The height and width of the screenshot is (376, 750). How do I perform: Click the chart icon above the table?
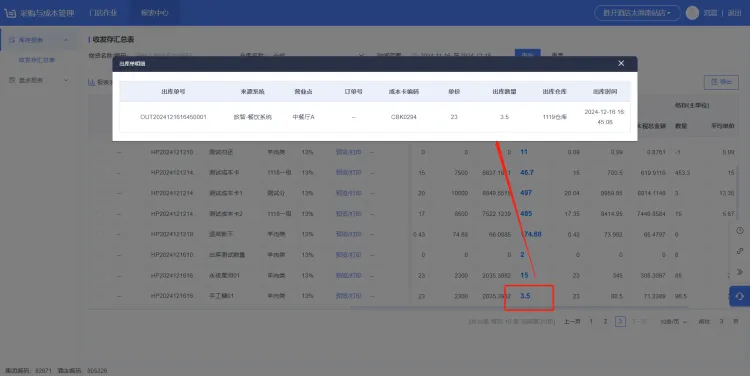coord(91,82)
